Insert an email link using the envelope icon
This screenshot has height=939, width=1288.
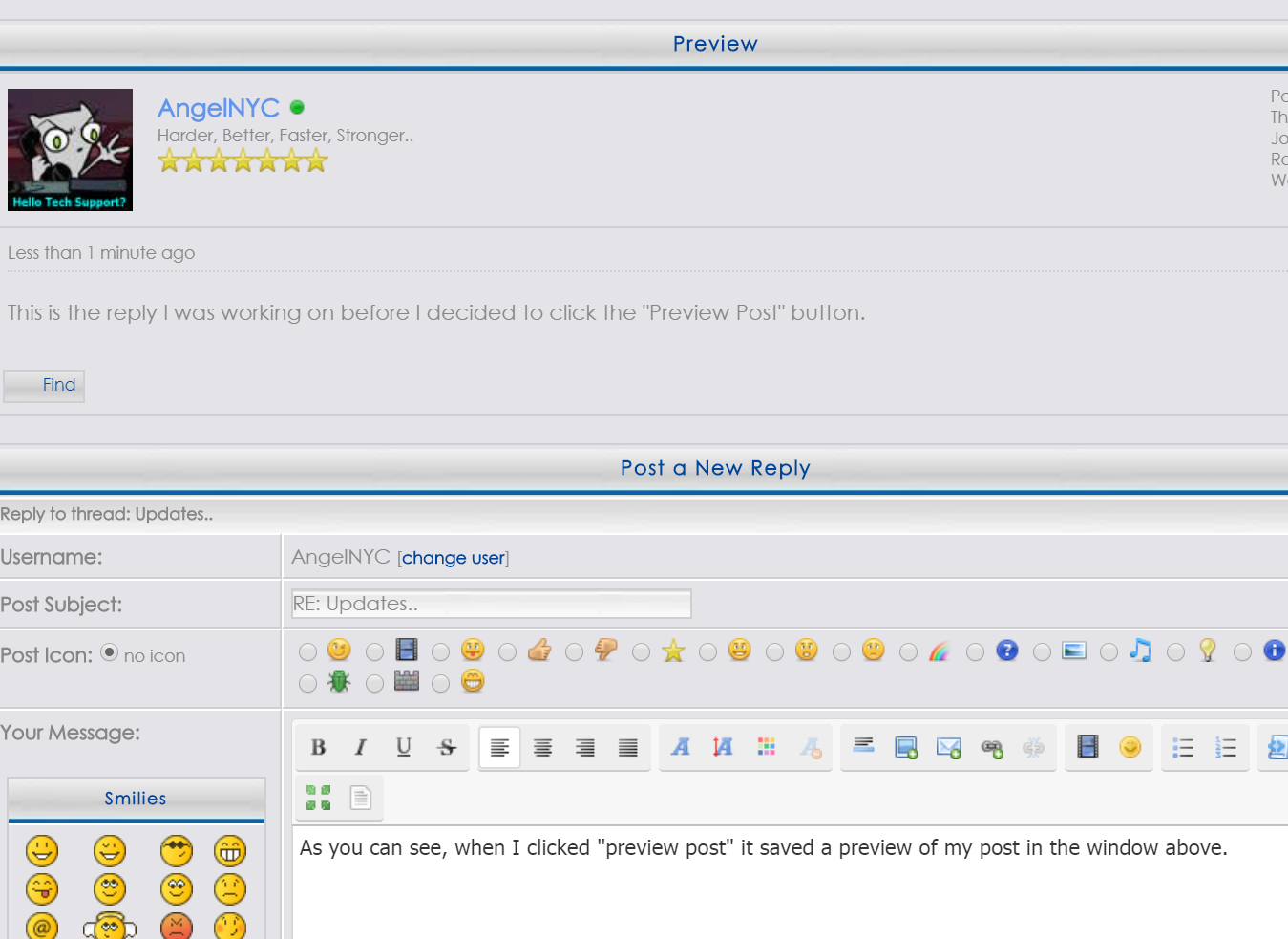pos(948,747)
